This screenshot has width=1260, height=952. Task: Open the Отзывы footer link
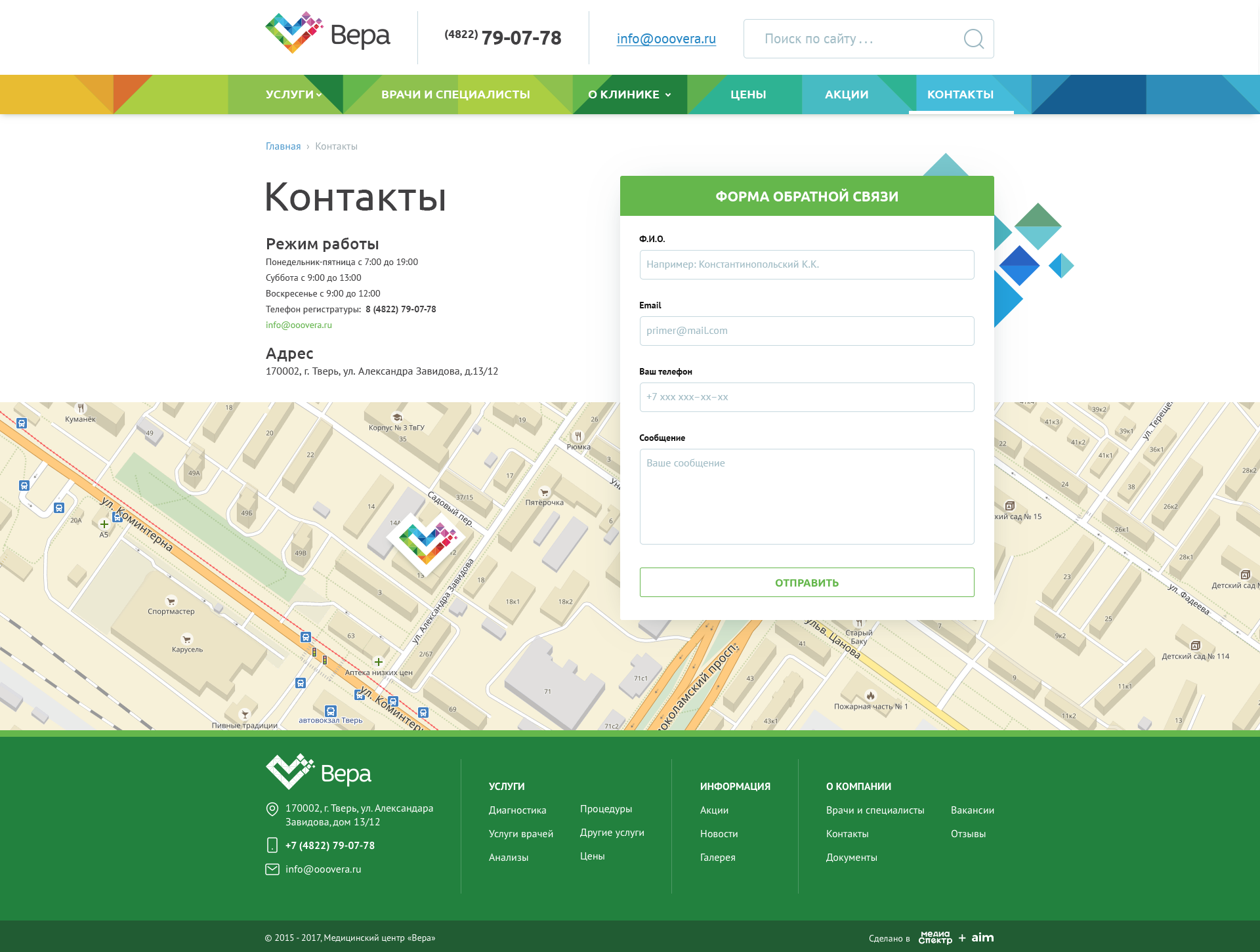[x=969, y=833]
